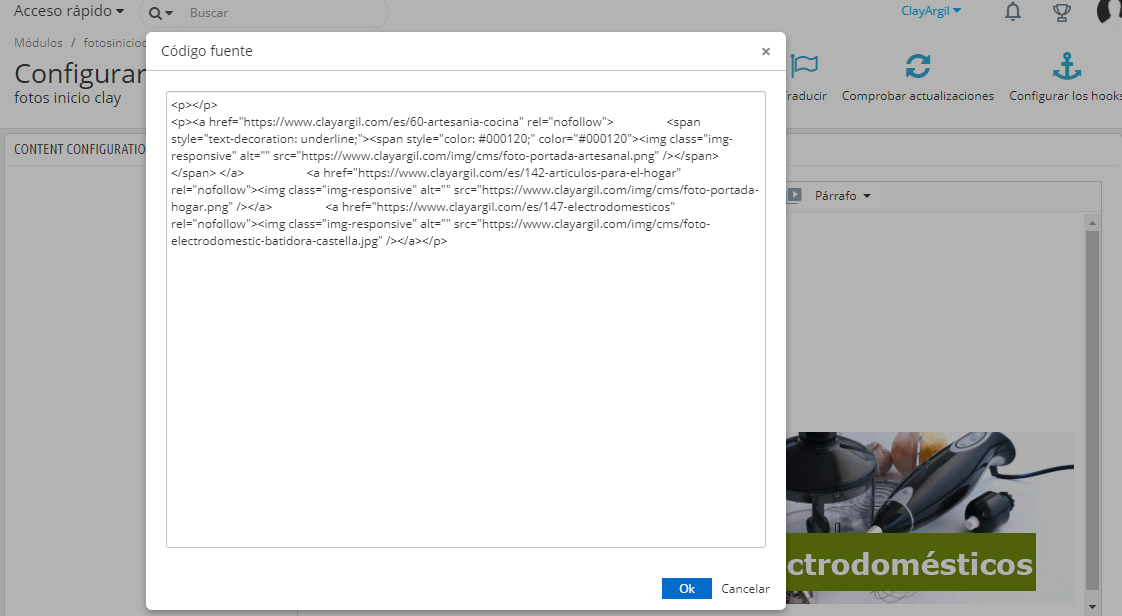
Task: Click the insert media icon beside Párrafo
Action: [x=794, y=195]
